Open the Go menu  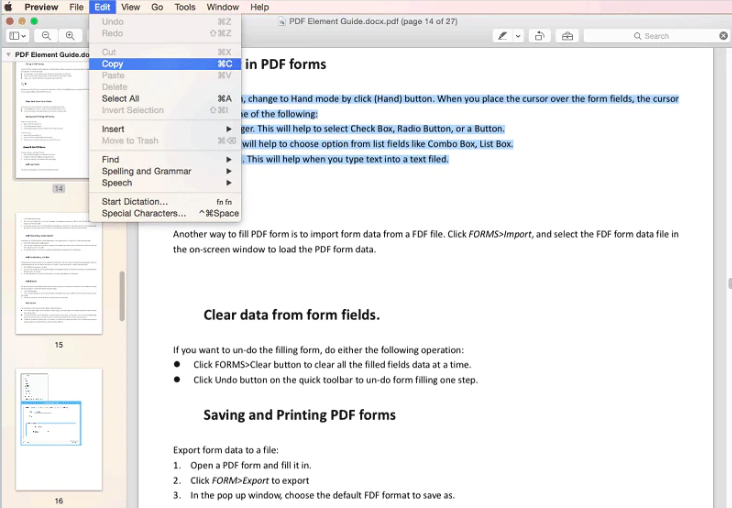click(x=157, y=7)
